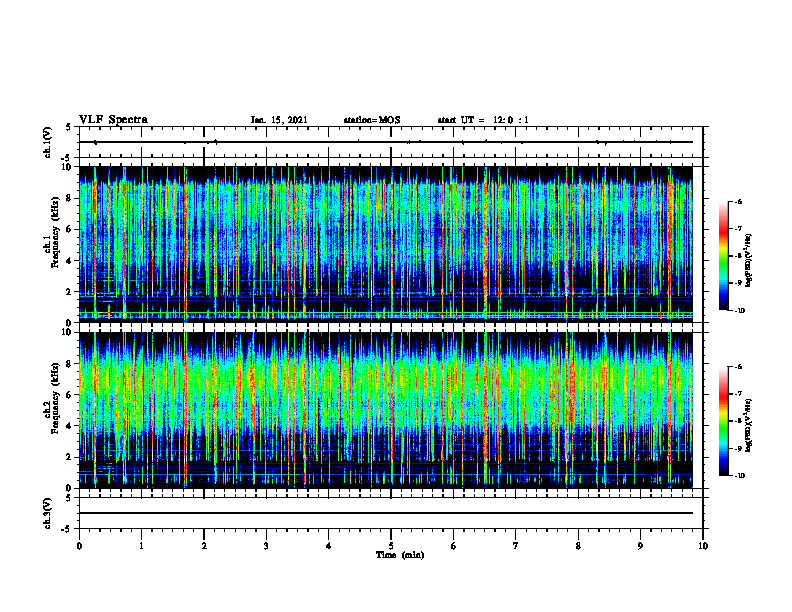This screenshot has height=612, width=792.
Task: Click the ch.1(V) waveform trace
Action: pos(386,142)
